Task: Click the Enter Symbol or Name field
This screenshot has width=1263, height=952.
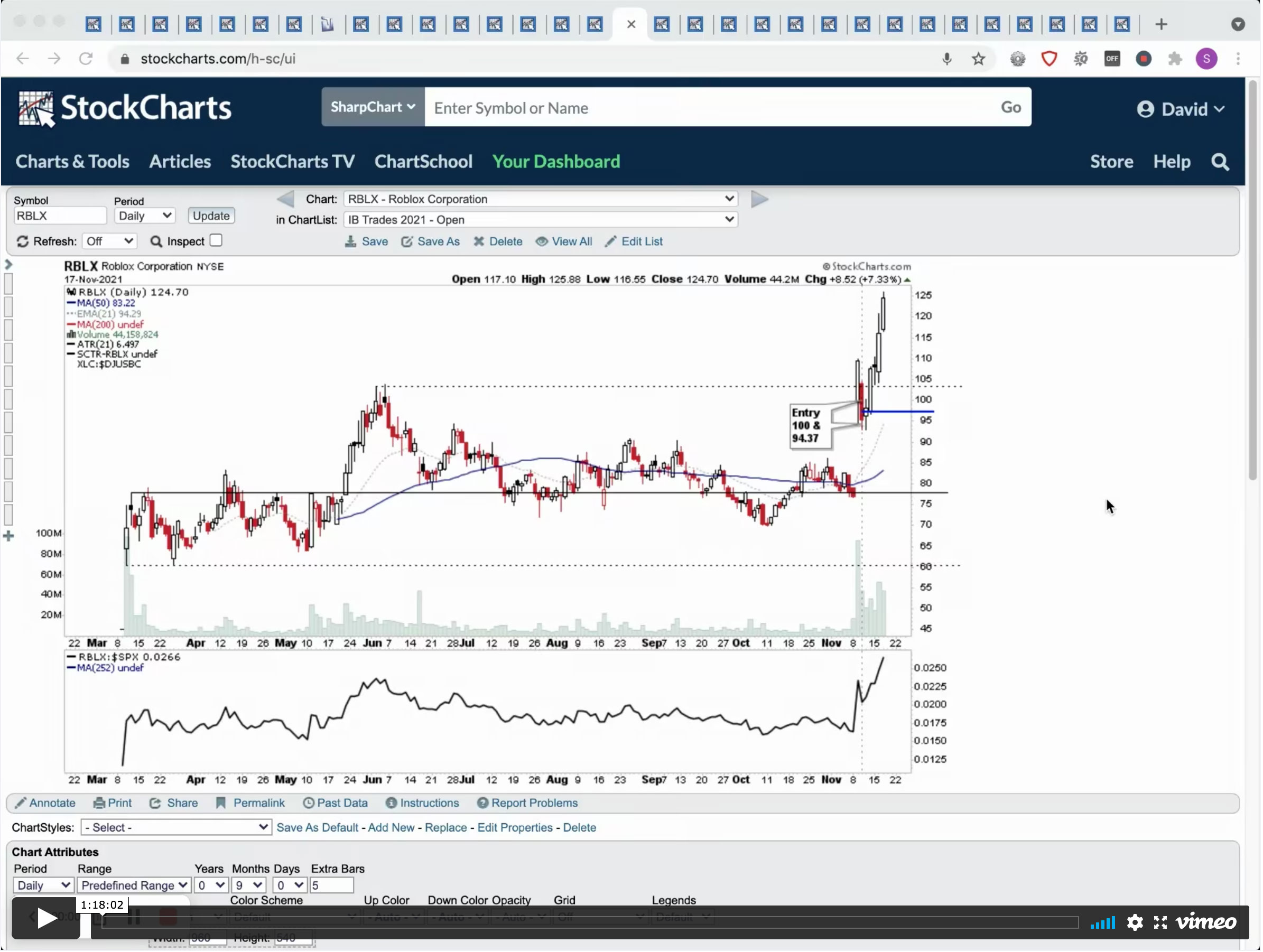Action: 708,107
